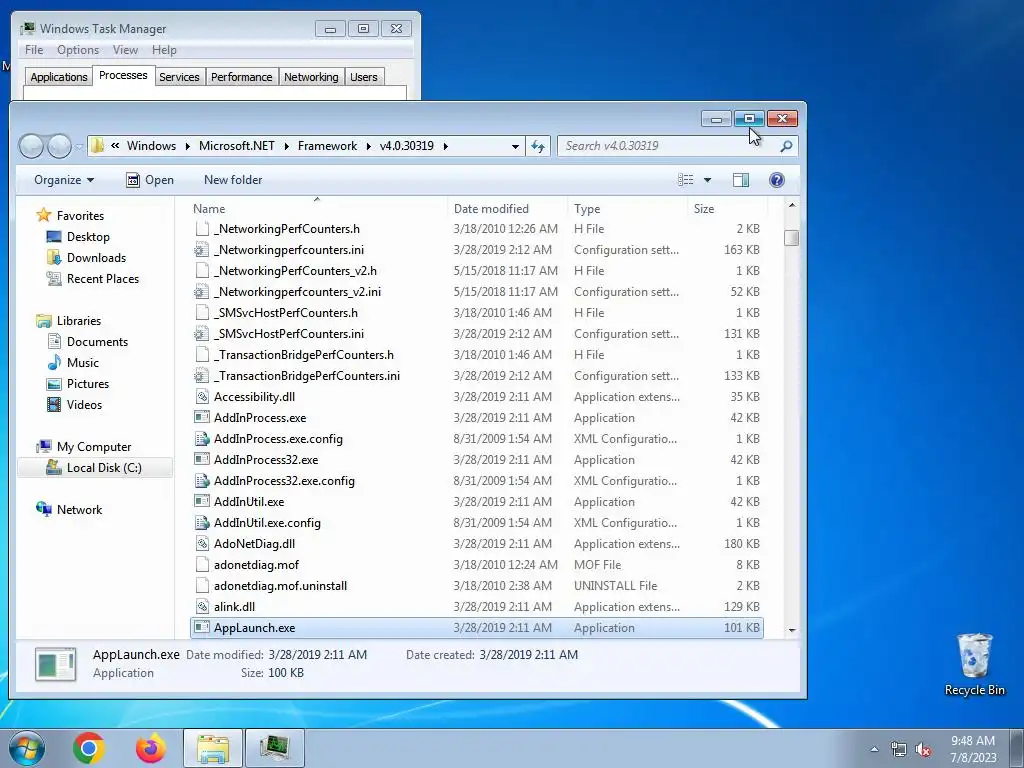Switch to Applications tab in Task Manager
1024x768 pixels.
pos(59,77)
